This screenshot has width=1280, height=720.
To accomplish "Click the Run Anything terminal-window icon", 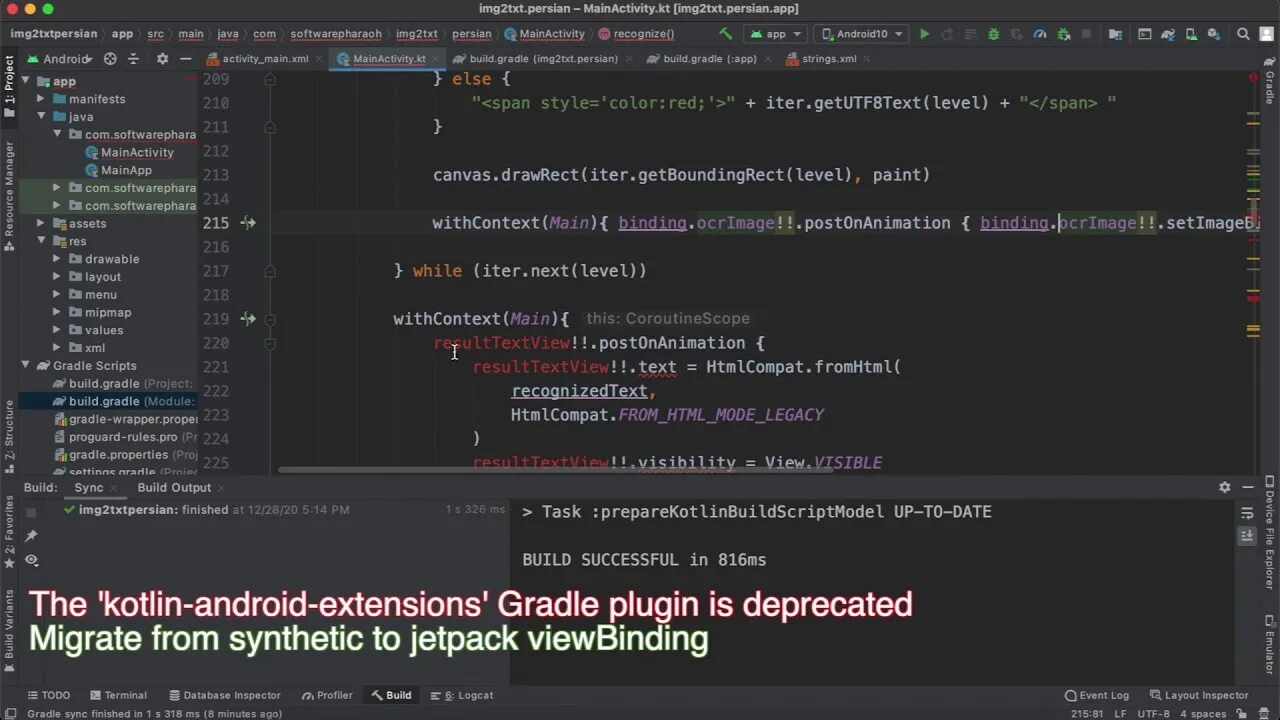I will [1145, 34].
